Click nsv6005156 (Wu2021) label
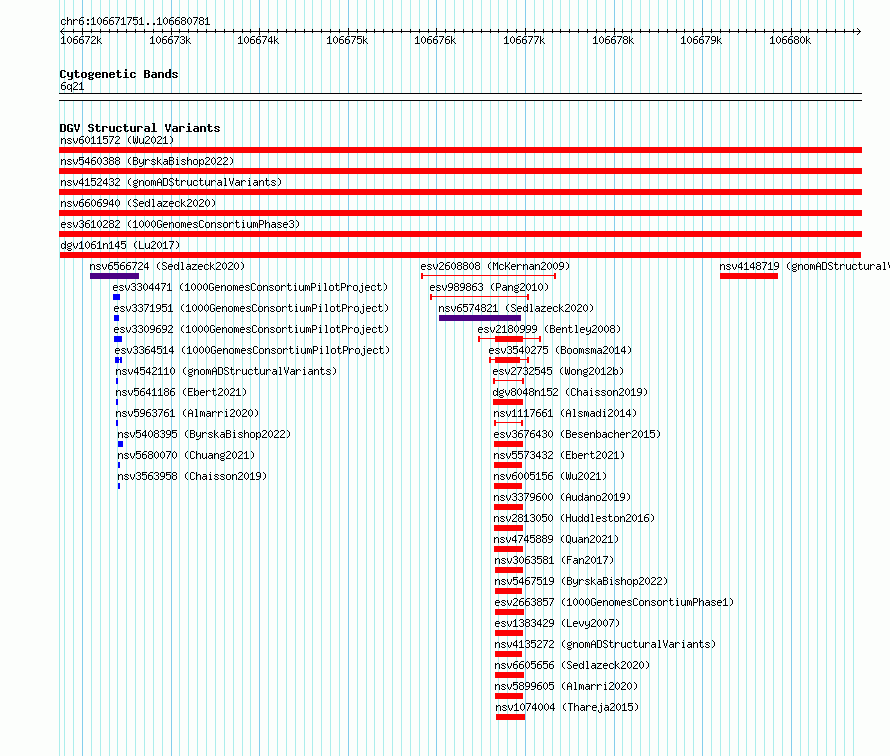The width and height of the screenshot is (890, 756). click(x=550, y=476)
